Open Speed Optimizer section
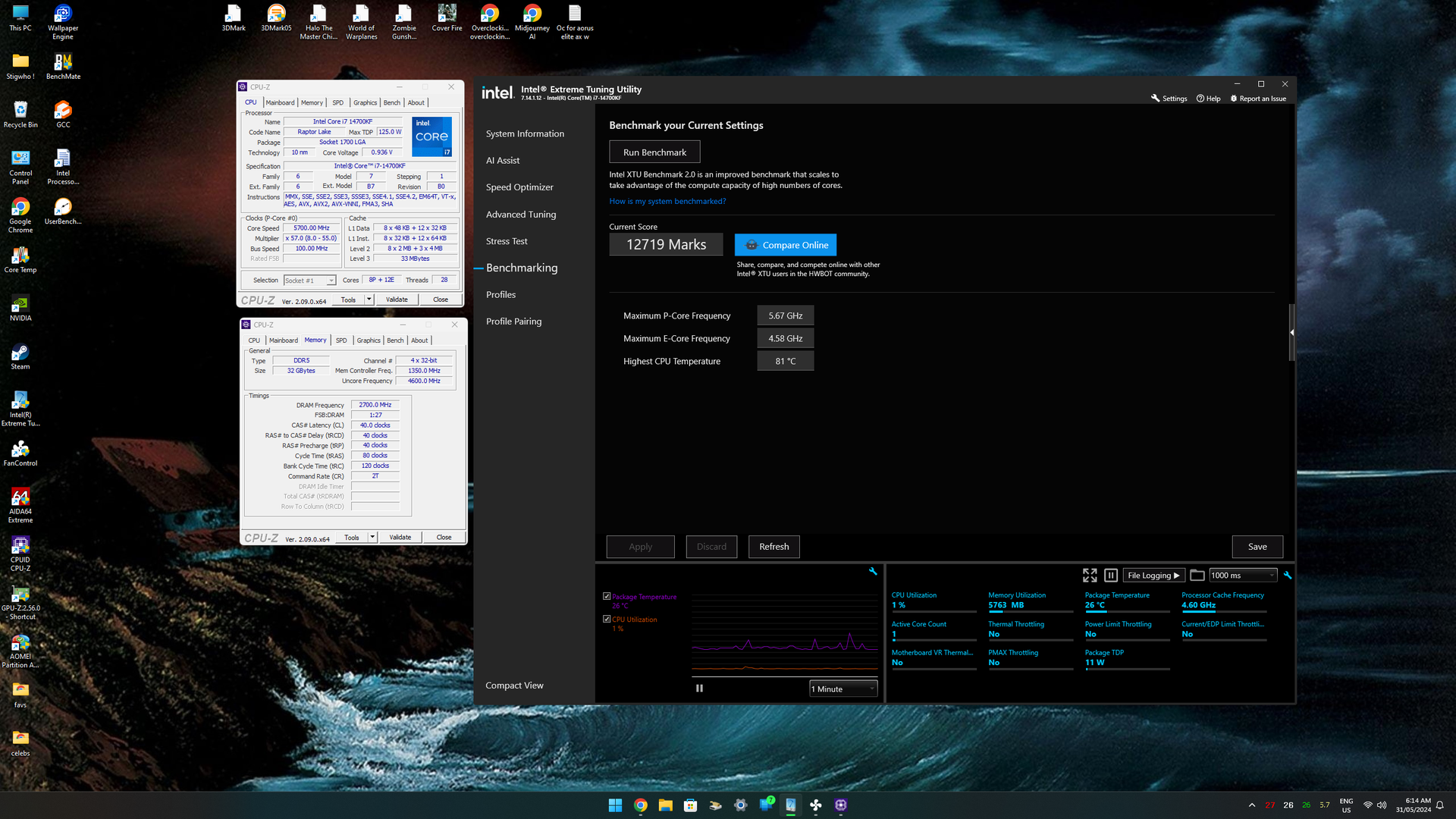 click(519, 187)
